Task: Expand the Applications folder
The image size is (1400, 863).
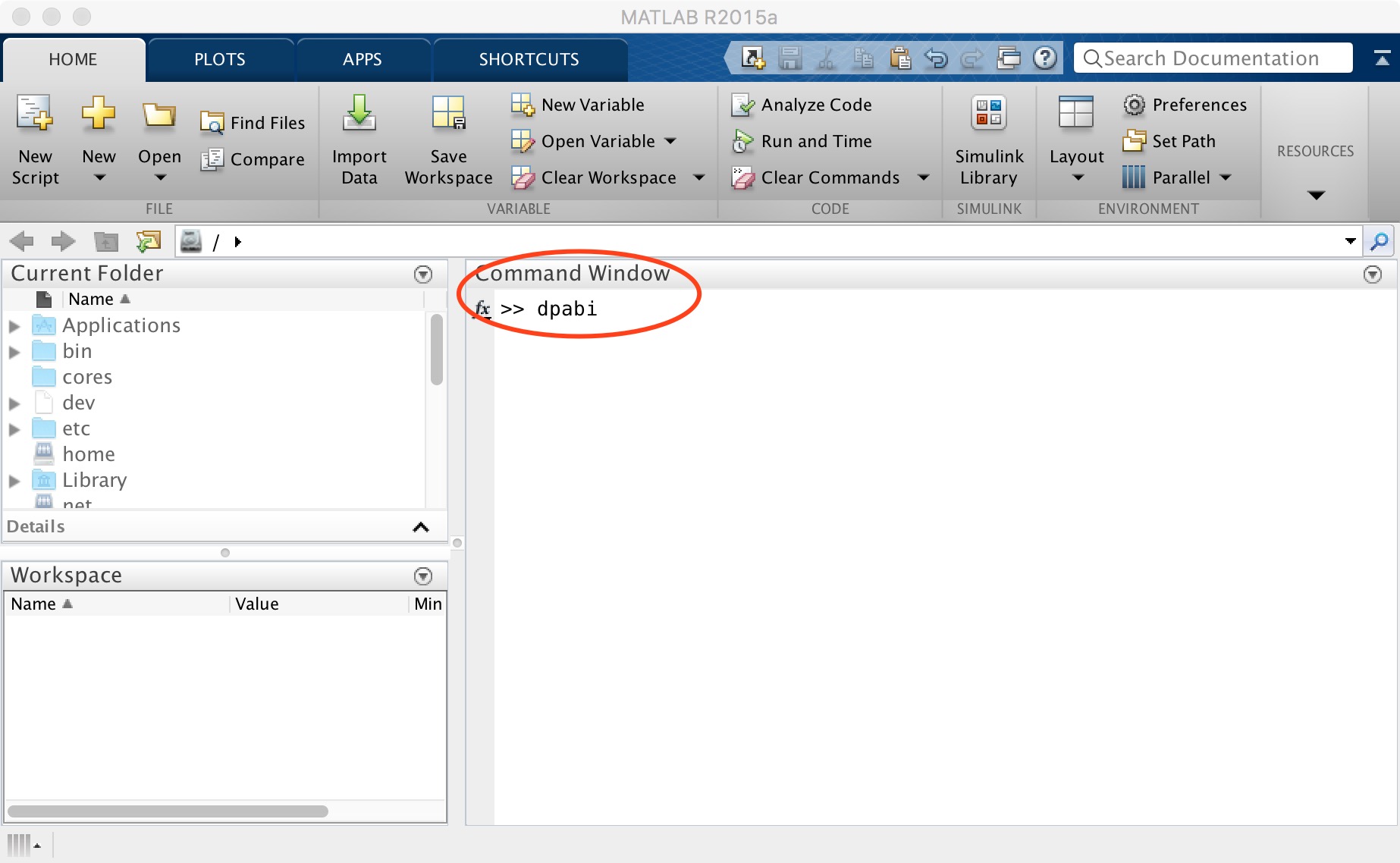Action: click(x=14, y=326)
